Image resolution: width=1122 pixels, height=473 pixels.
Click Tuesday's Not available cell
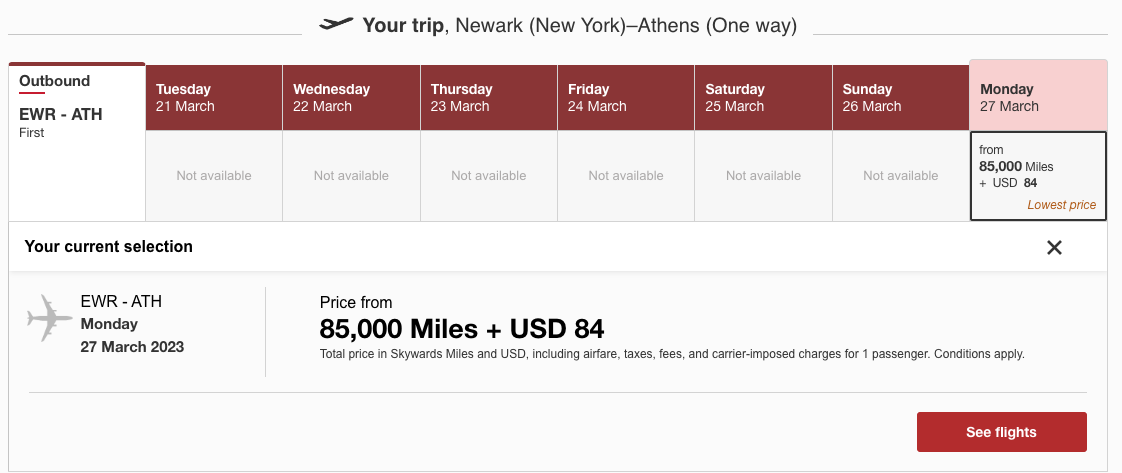coord(214,176)
